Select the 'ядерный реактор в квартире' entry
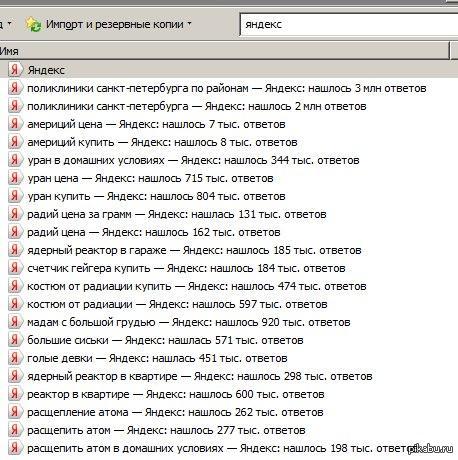Image resolution: width=458 pixels, height=460 pixels. pyautogui.click(x=200, y=376)
